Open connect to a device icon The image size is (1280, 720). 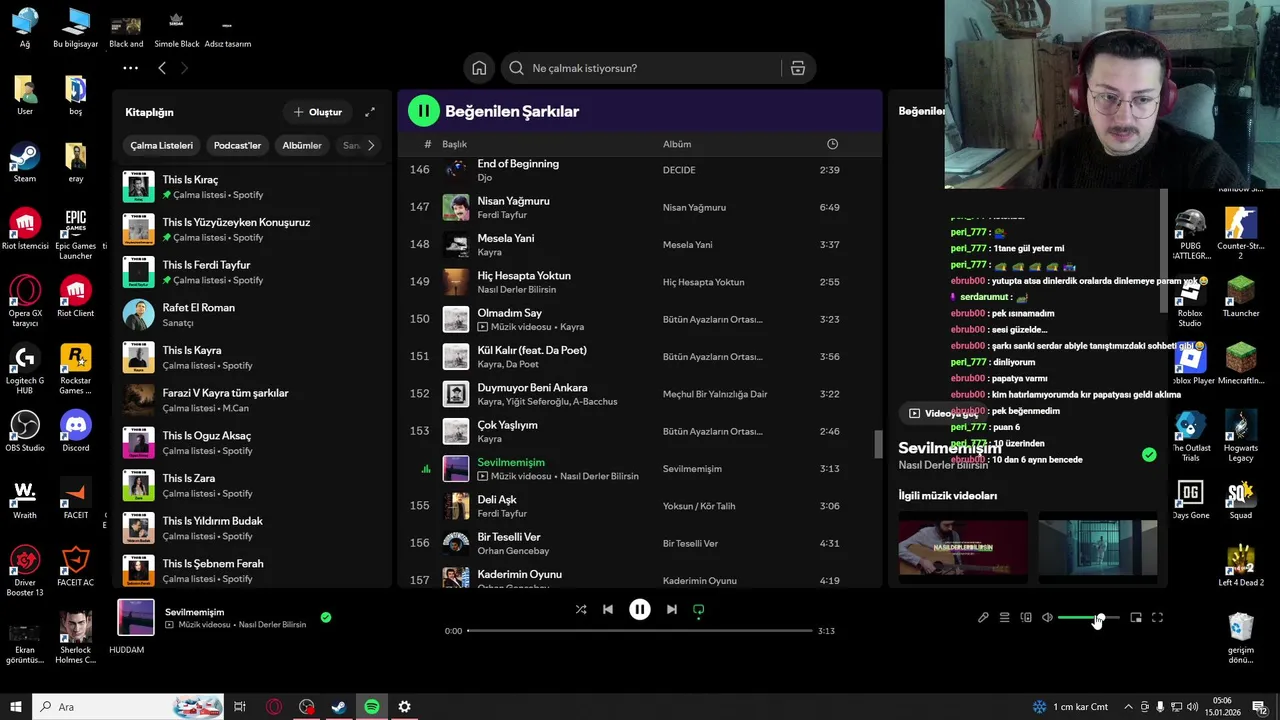tap(1026, 618)
